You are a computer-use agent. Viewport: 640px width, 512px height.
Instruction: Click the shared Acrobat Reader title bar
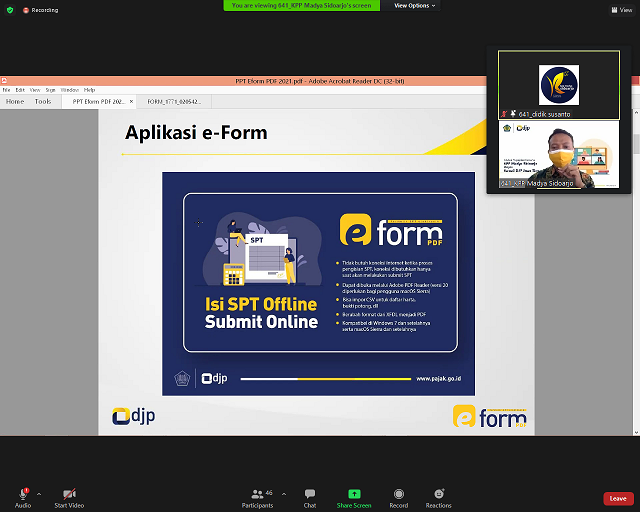point(320,80)
